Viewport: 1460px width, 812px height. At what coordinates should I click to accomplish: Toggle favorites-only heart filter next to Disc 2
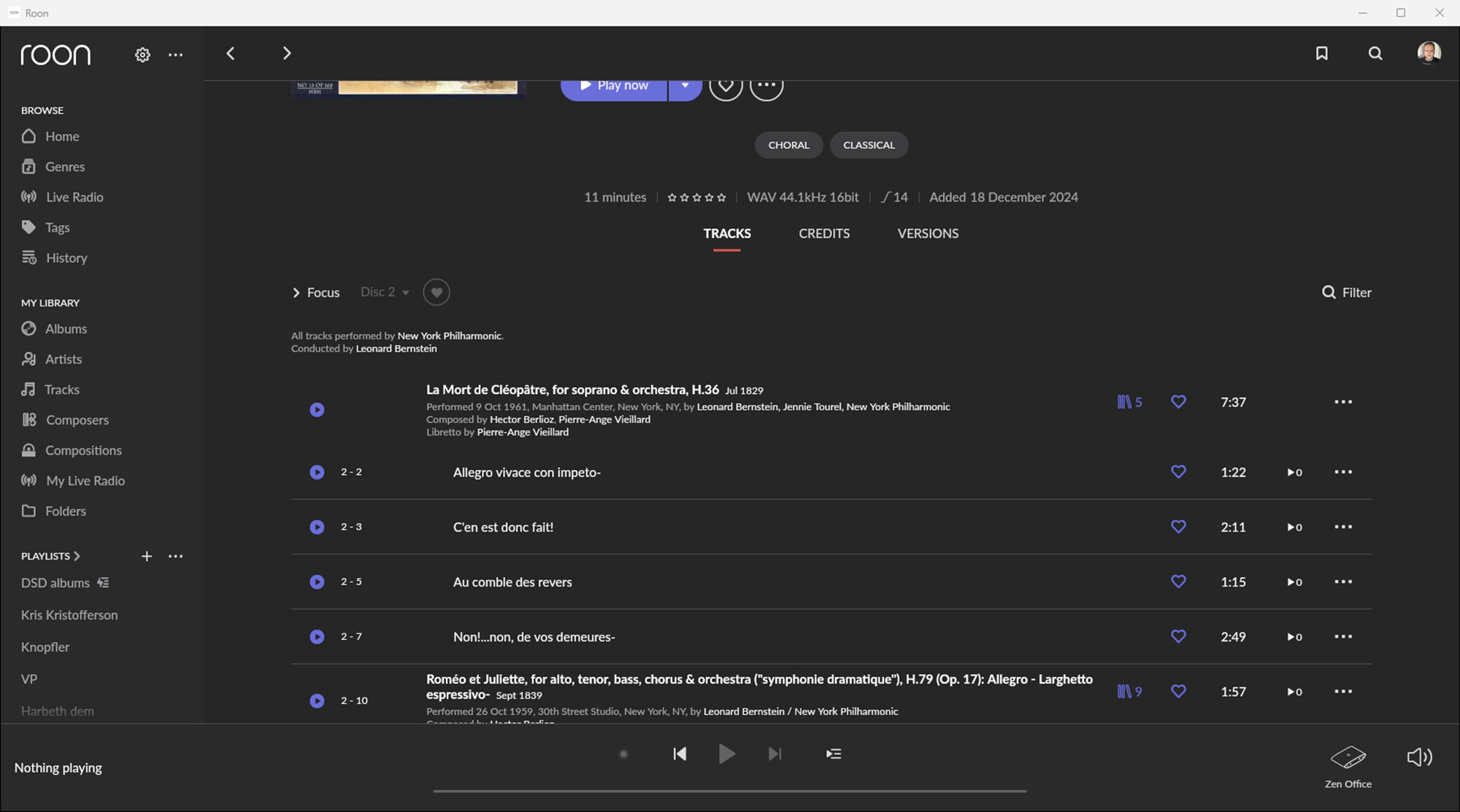[437, 293]
